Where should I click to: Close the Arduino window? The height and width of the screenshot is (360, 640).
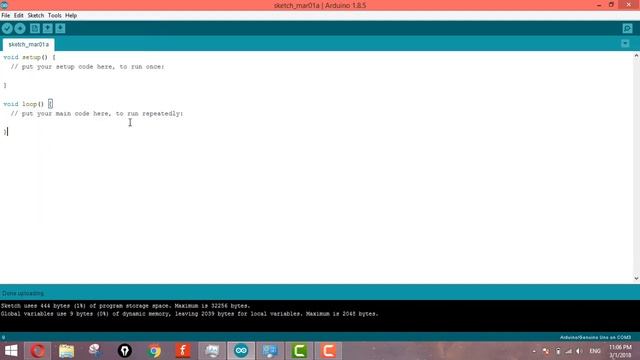tap(629, 5)
